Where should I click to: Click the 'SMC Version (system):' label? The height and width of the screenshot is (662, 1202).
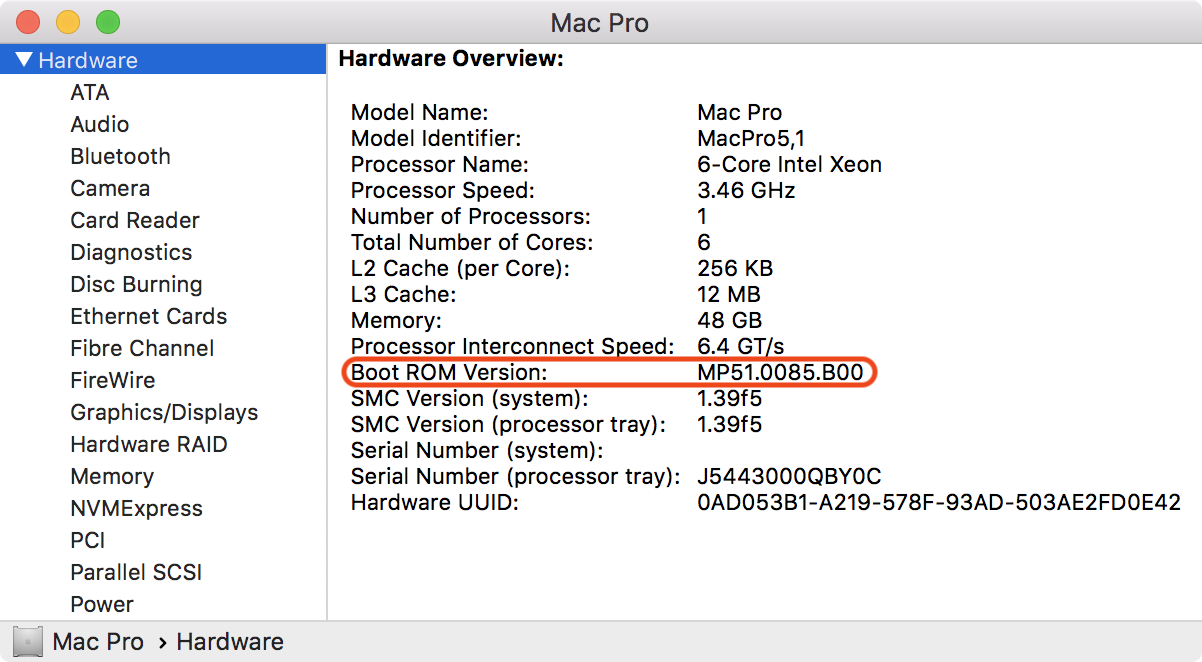pos(470,398)
